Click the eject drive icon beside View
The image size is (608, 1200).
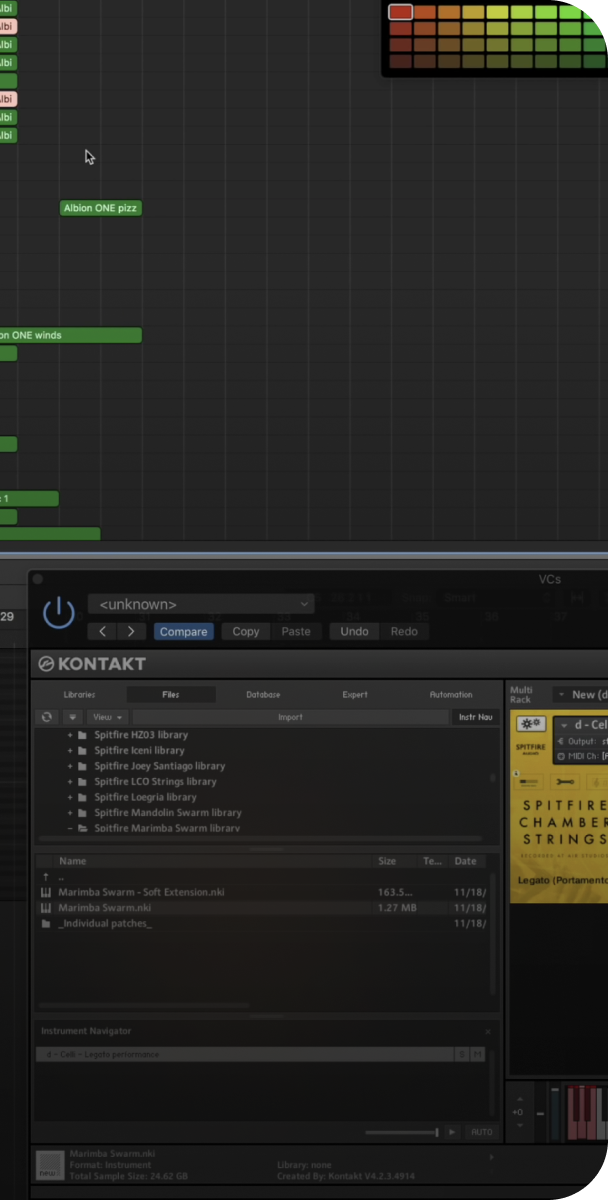click(73, 717)
